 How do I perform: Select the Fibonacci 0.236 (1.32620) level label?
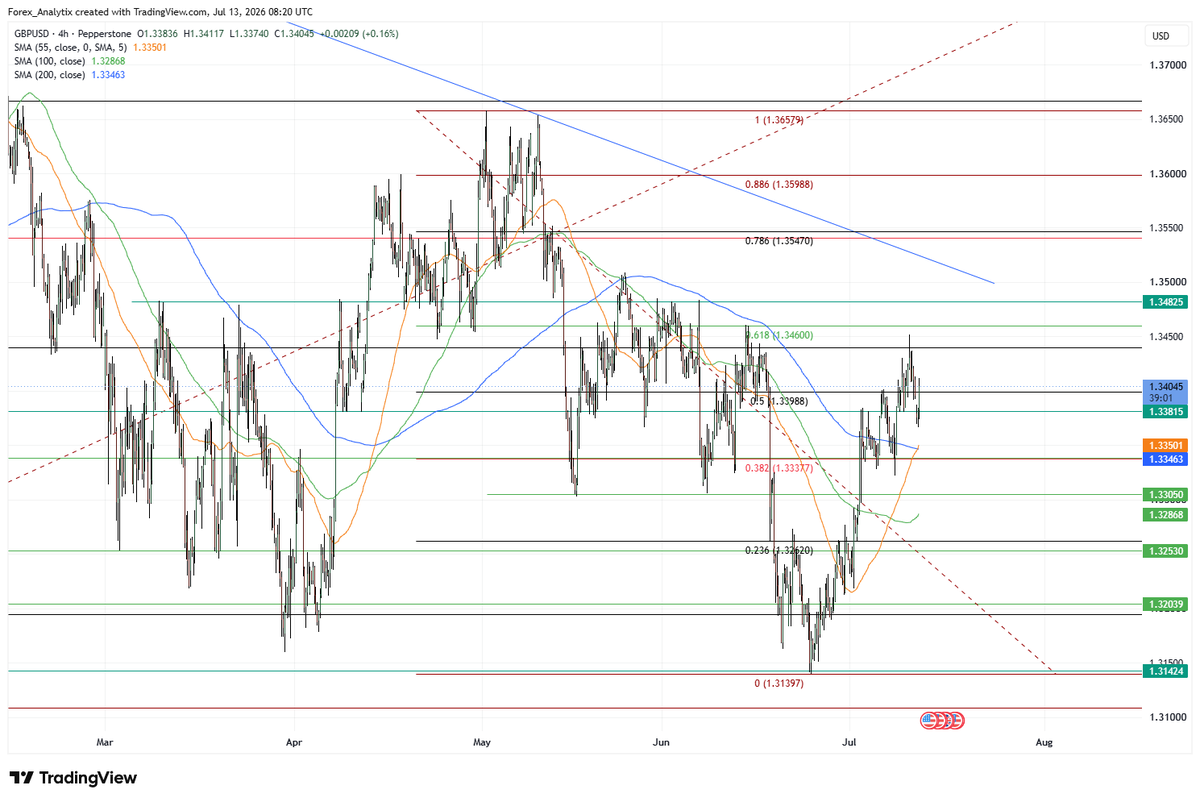pyautogui.click(x=778, y=550)
